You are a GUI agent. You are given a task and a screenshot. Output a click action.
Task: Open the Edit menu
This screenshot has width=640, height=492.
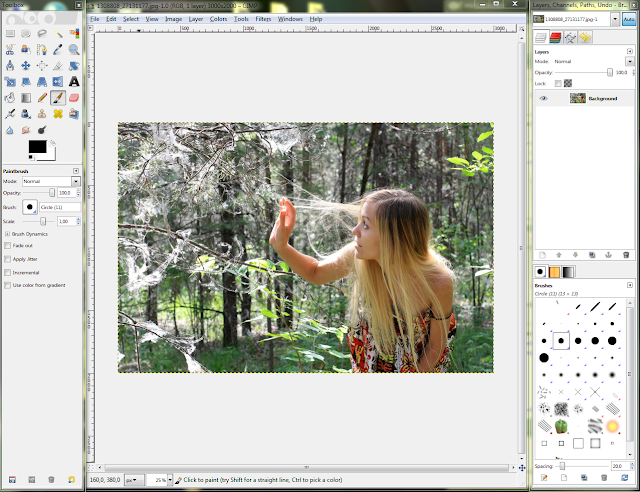click(111, 19)
